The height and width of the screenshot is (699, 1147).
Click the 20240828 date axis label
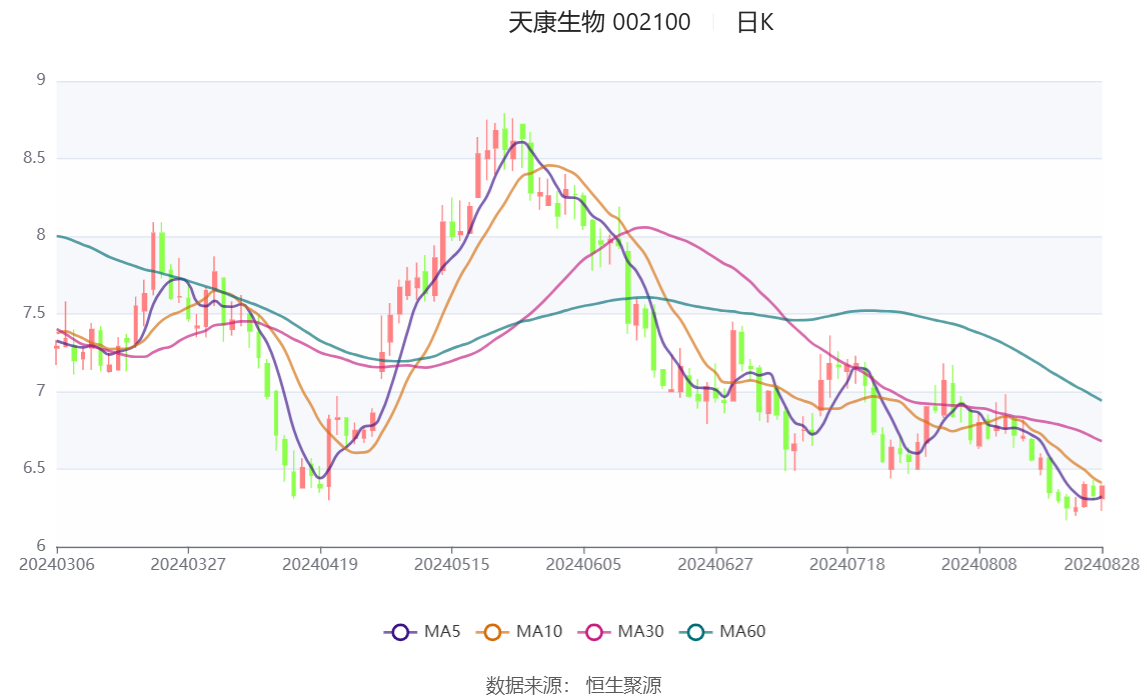(x=1102, y=564)
